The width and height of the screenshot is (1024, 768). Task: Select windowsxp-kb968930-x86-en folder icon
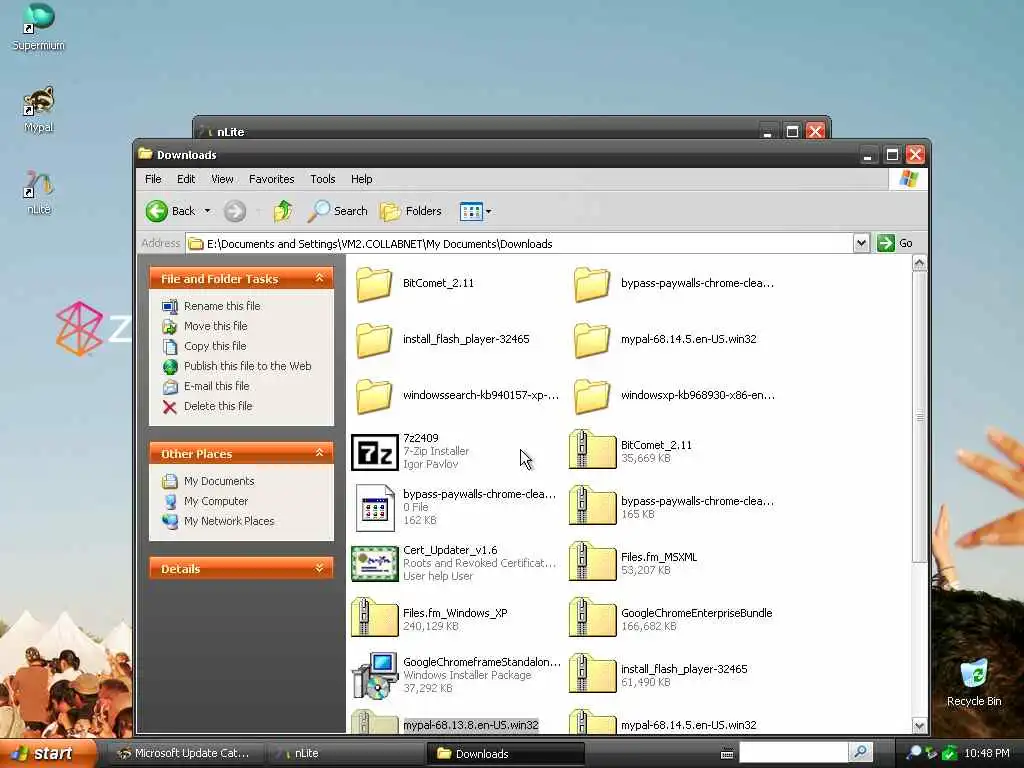point(592,396)
